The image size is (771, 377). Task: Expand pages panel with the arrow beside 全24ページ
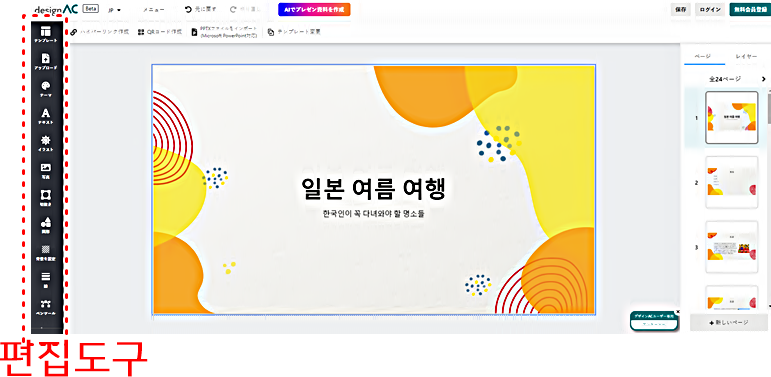click(x=763, y=79)
